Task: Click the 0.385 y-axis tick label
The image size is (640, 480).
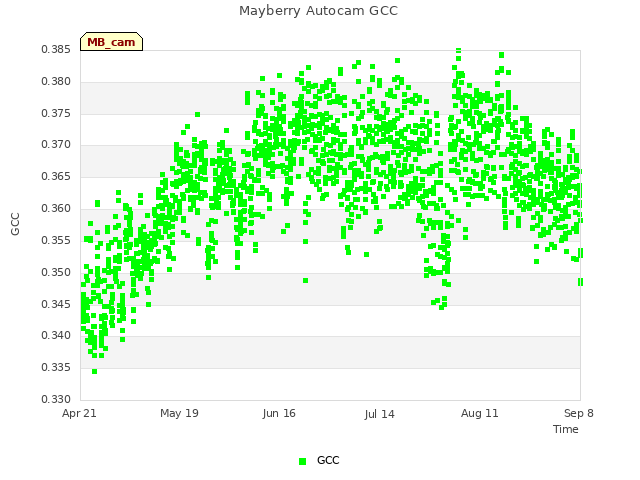Action: pyautogui.click(x=56, y=50)
